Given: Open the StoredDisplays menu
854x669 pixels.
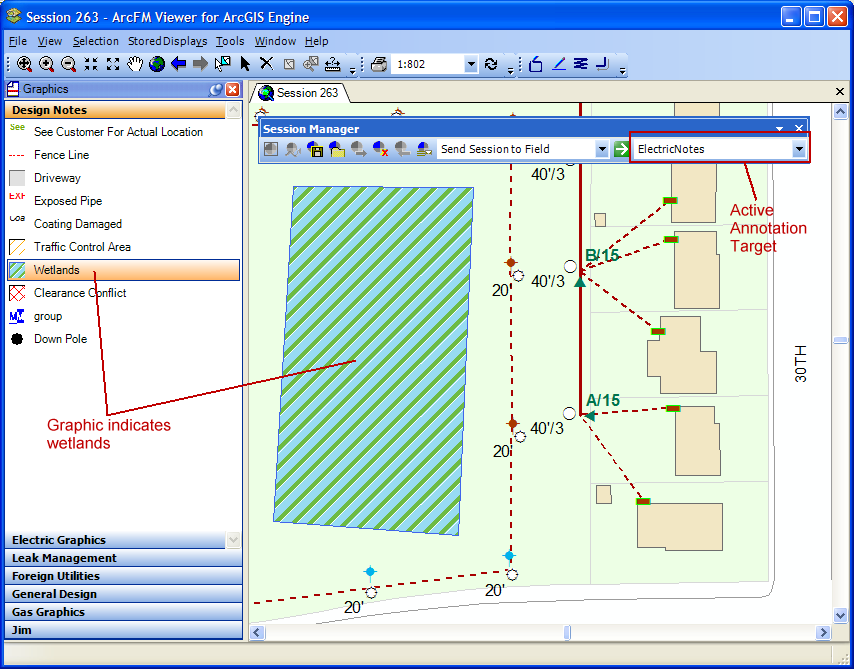Looking at the screenshot, I should point(167,41).
